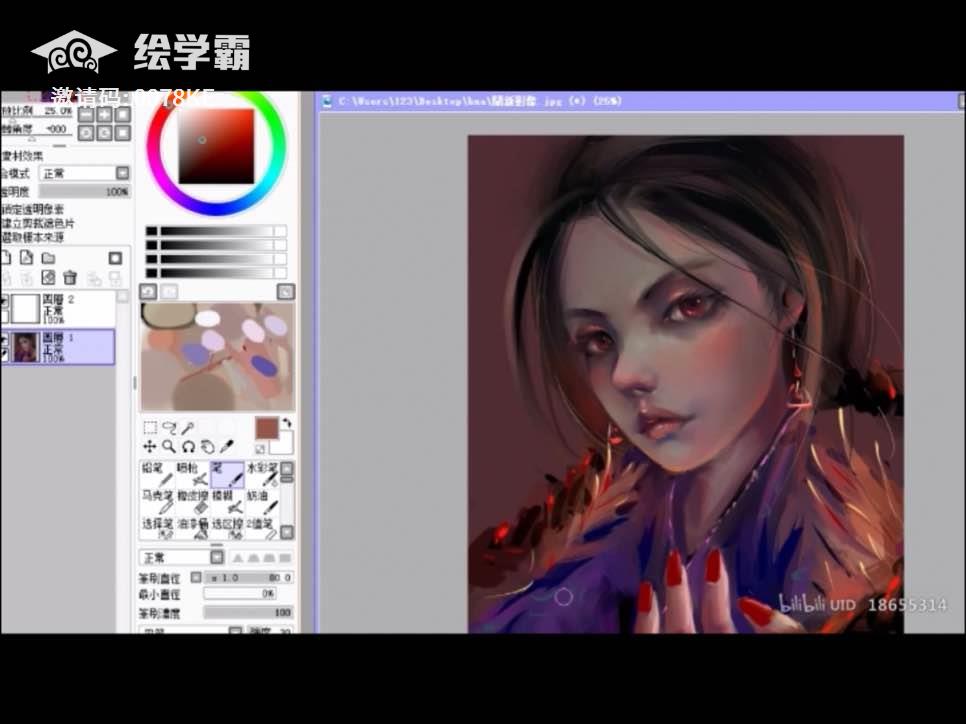Image resolution: width=966 pixels, height=724 pixels.
Task: Toggle visibility of 图层 1
Action: 4,338
